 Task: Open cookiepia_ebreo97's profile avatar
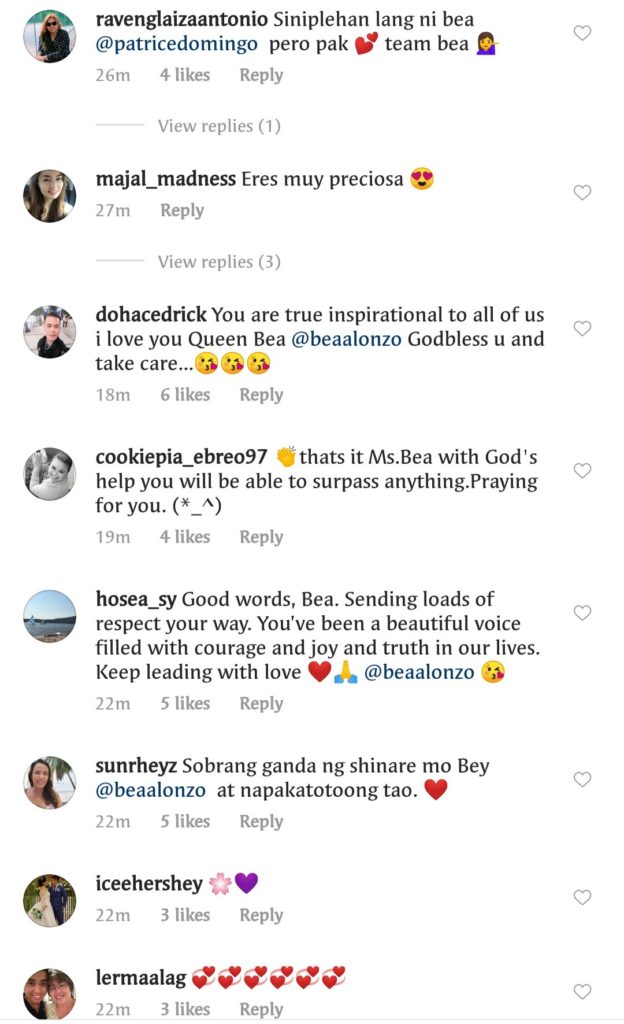click(x=50, y=474)
